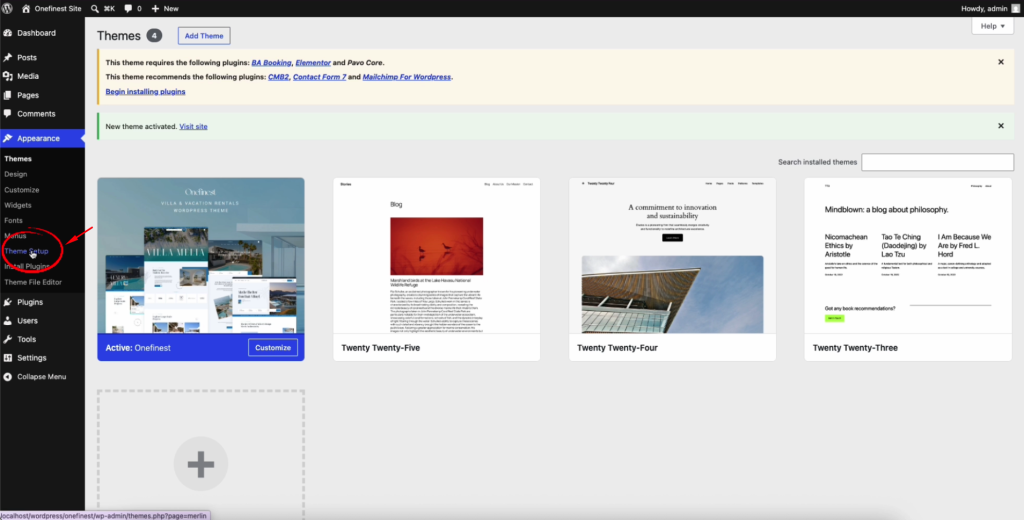Open the Twenty Twenty-Four theme thumbnail
The height and width of the screenshot is (520, 1024).
tap(672, 255)
